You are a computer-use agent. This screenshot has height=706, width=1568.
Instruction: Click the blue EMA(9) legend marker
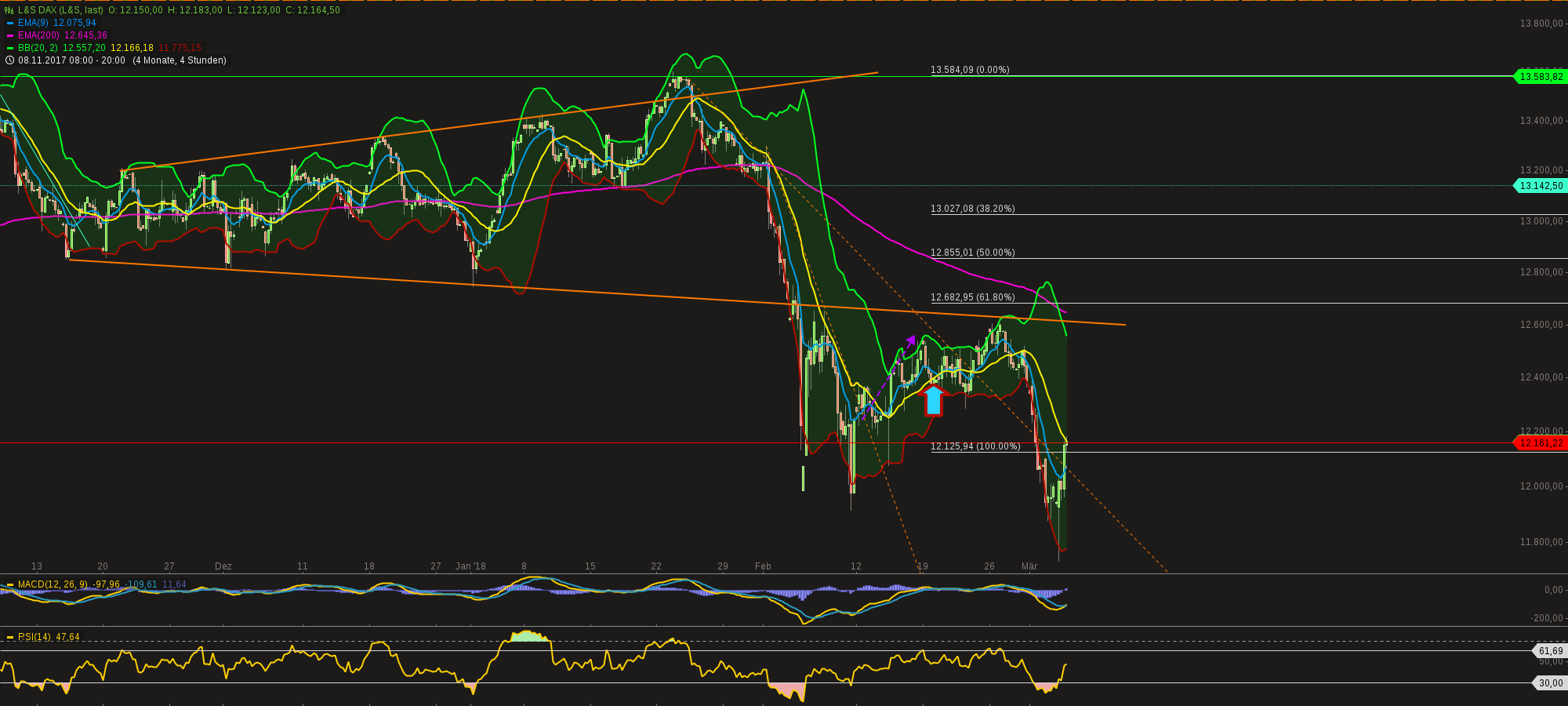pos(9,23)
